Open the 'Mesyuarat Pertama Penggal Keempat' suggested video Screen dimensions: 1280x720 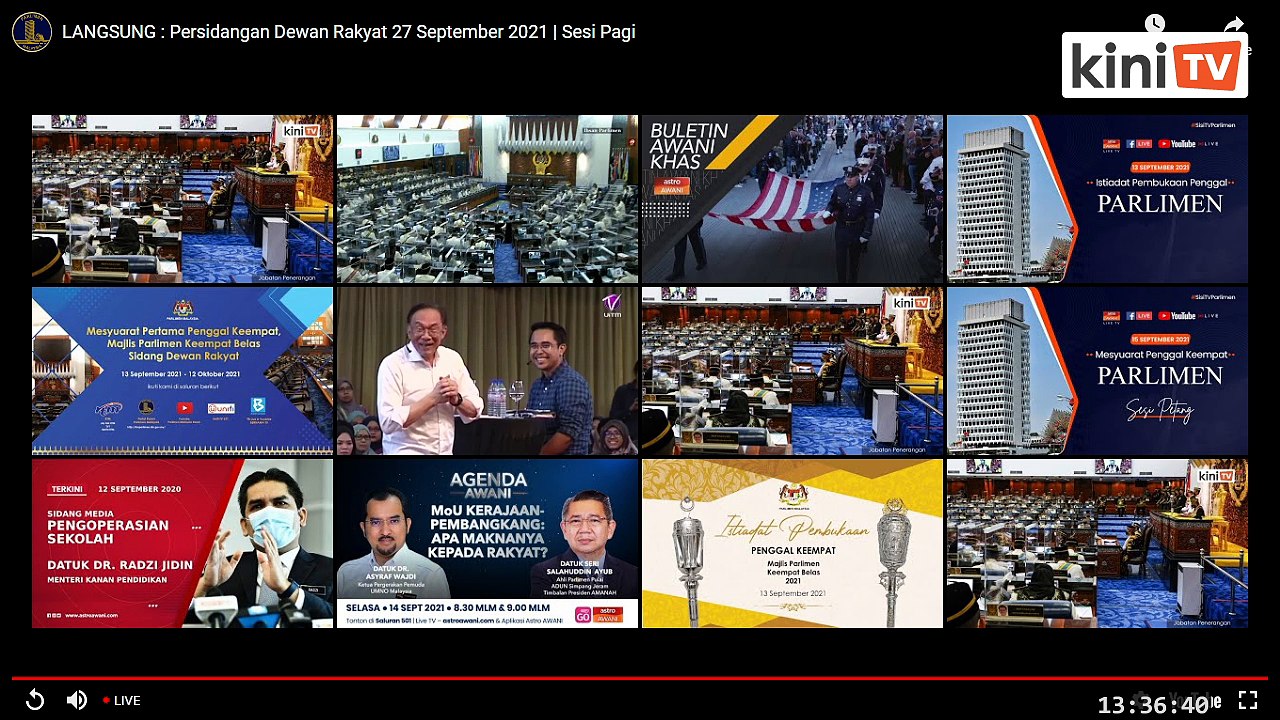point(182,371)
